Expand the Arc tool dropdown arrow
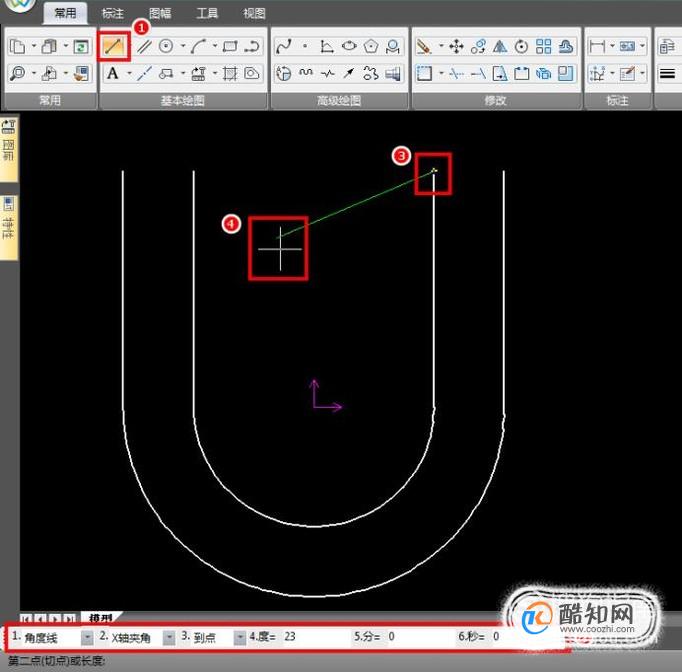This screenshot has height=672, width=682. (214, 46)
